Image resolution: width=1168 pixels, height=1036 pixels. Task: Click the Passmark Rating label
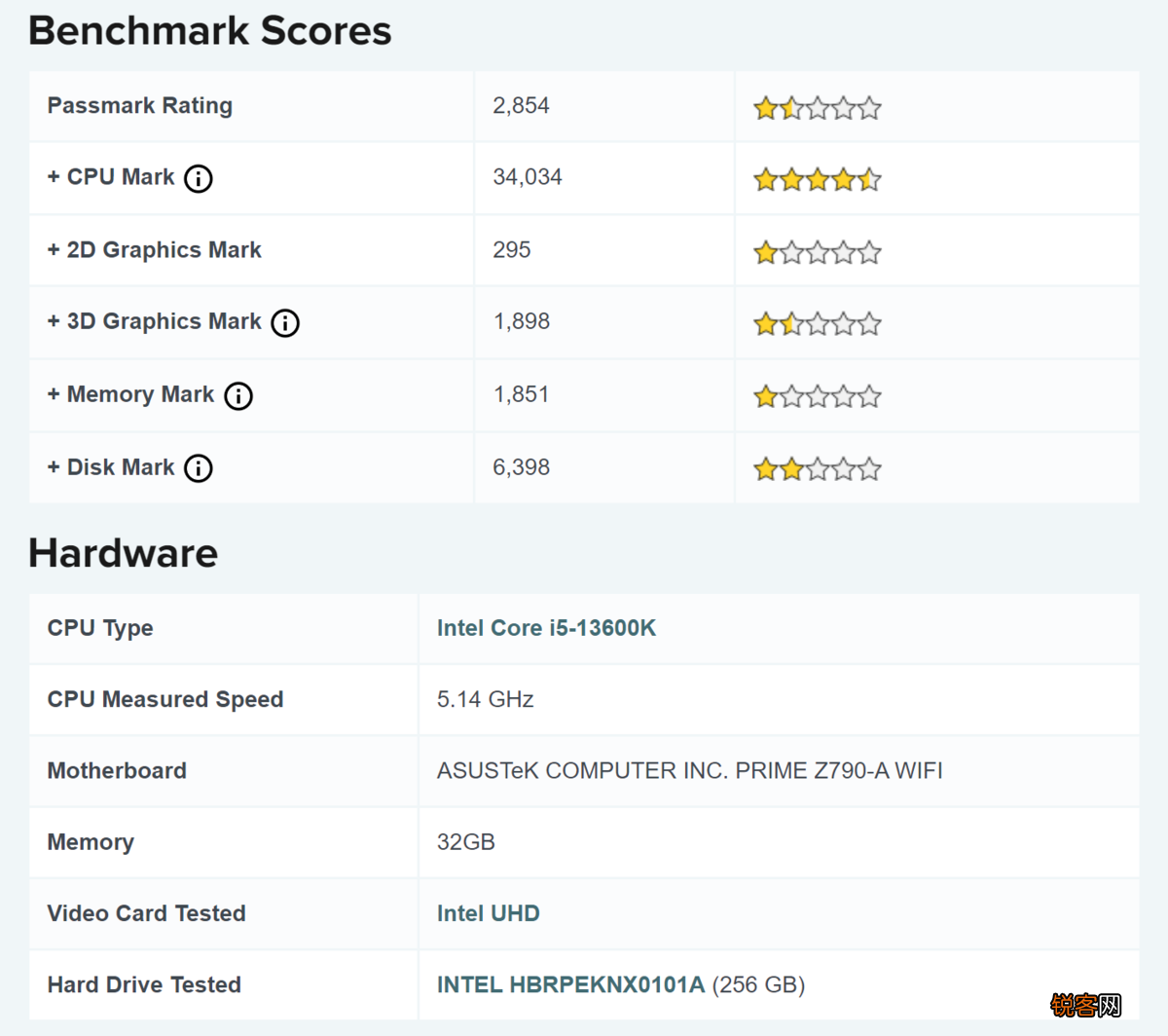(140, 105)
